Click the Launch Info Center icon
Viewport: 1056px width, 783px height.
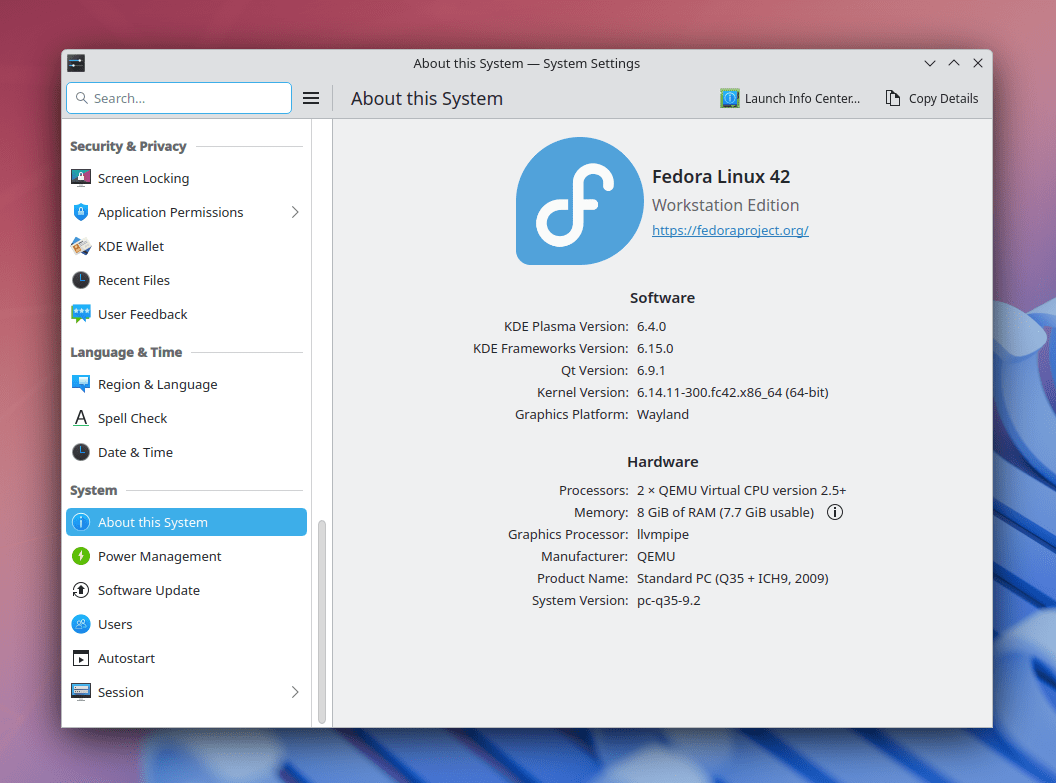[x=729, y=98]
